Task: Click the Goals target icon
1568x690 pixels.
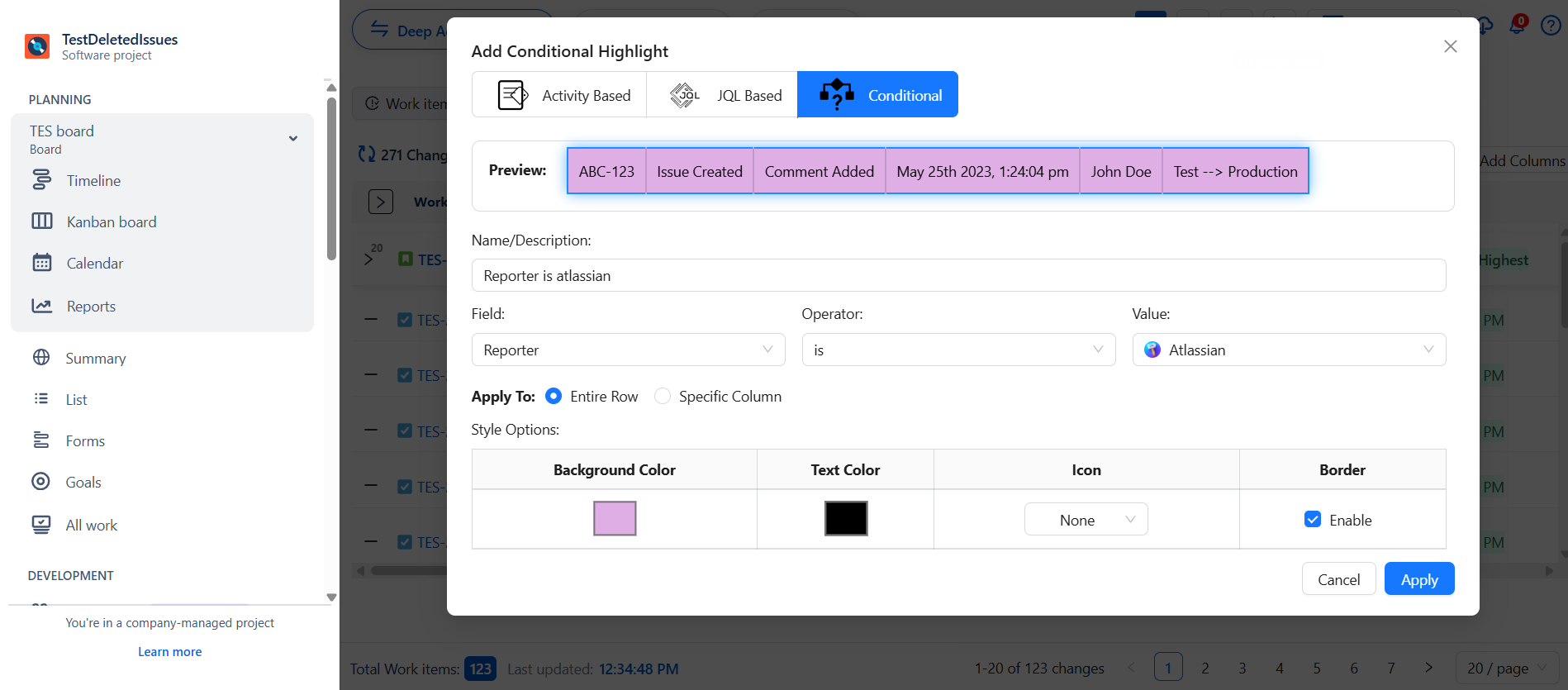Action: coord(40,482)
